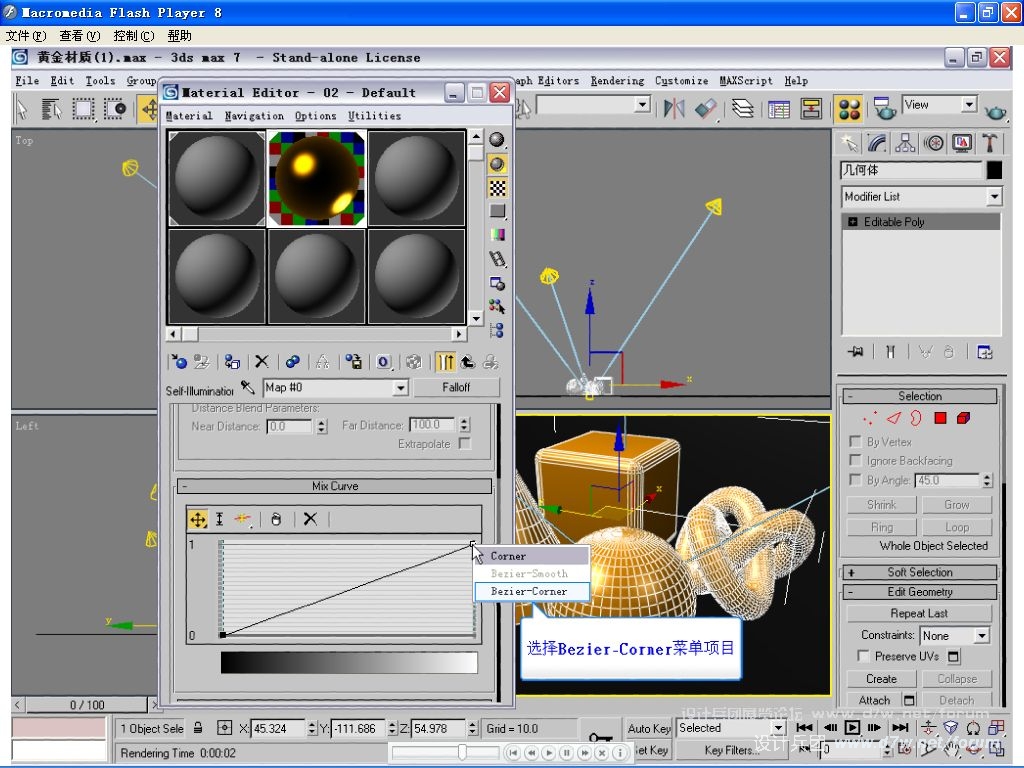Click the Go to Parent icon
This screenshot has width=1024, height=768.
[468, 362]
